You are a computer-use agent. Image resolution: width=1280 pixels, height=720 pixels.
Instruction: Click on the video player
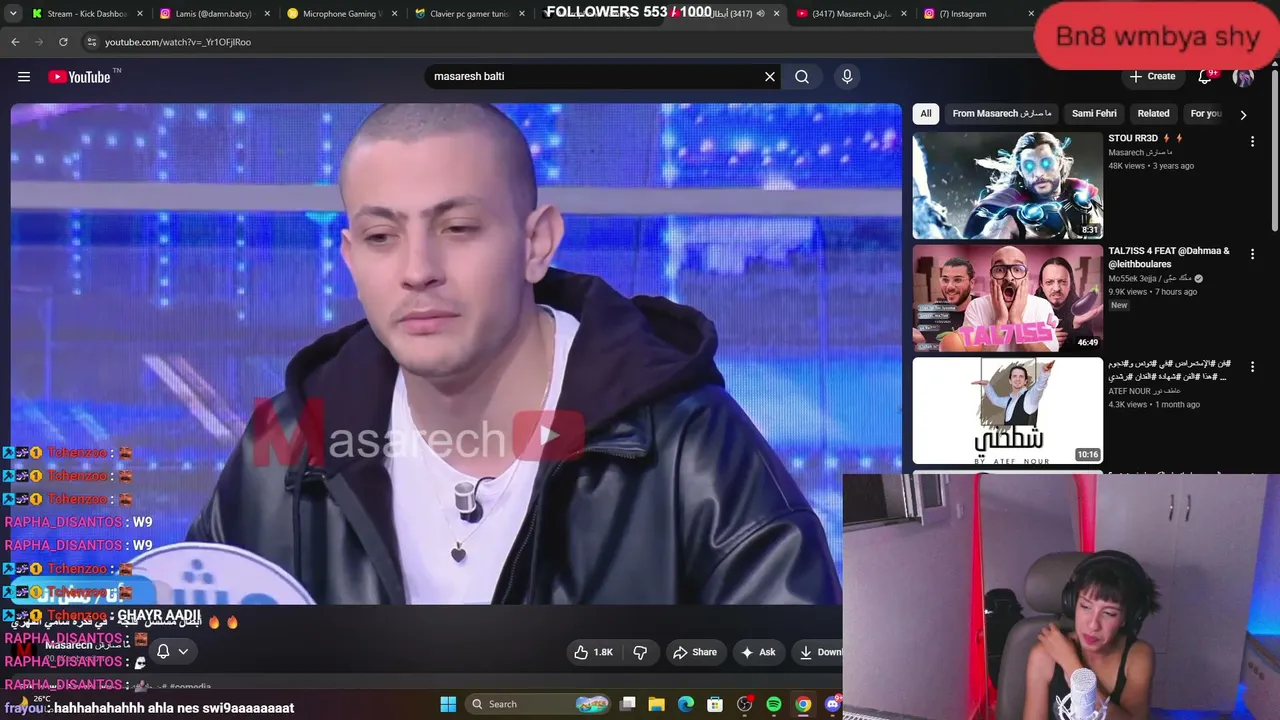click(x=456, y=354)
